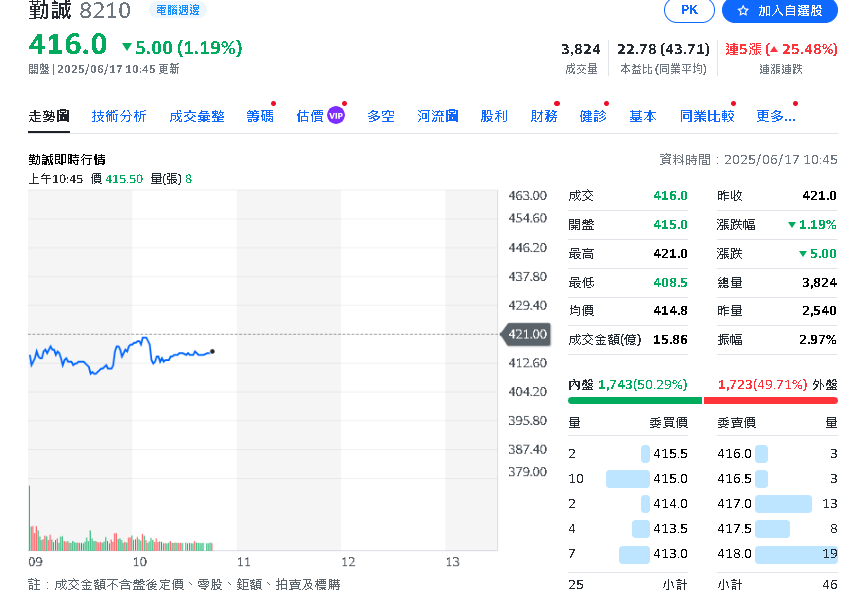The width and height of the screenshot is (851, 615).
Task: Switch to 多空 tab
Action: click(x=381, y=116)
